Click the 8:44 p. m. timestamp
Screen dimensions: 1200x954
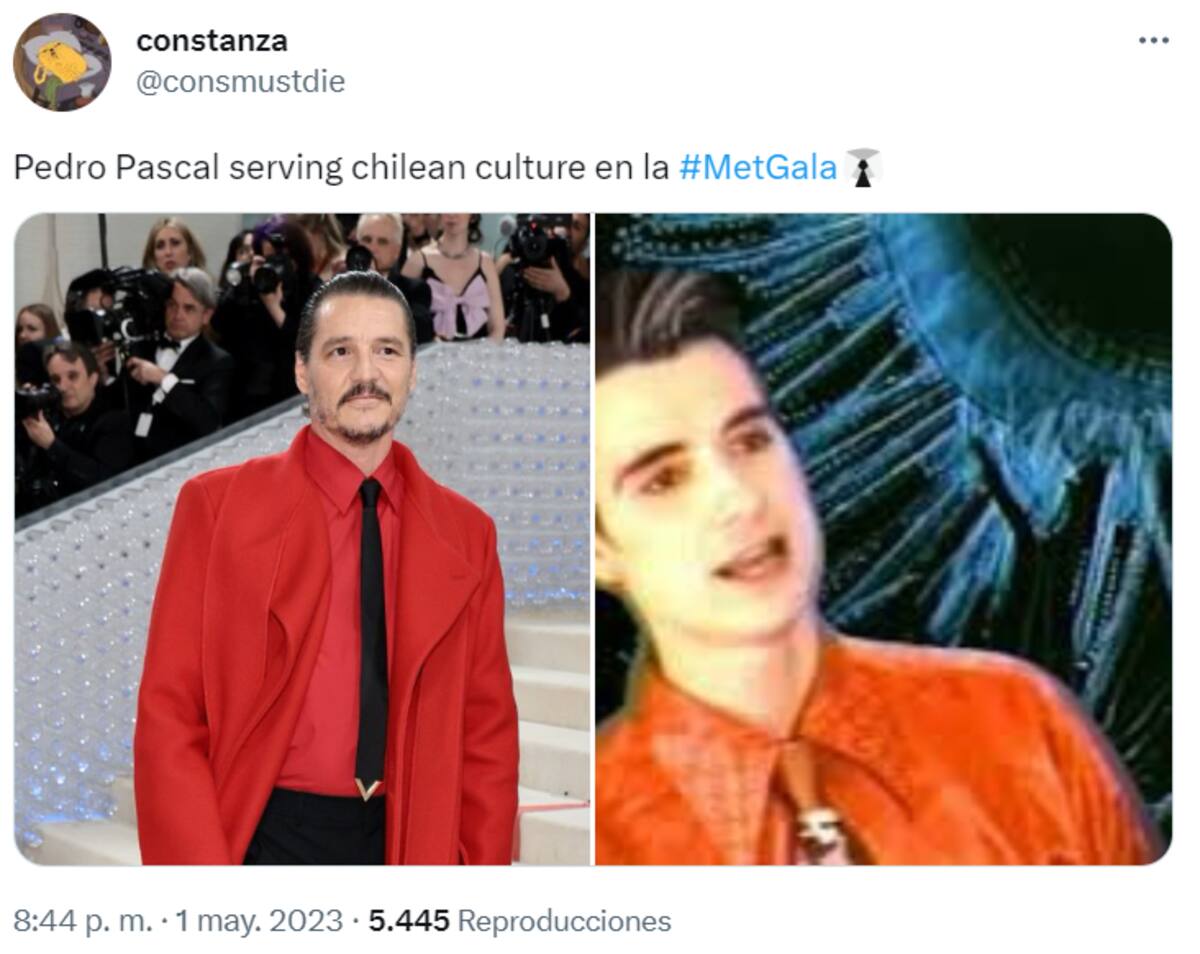[84, 920]
